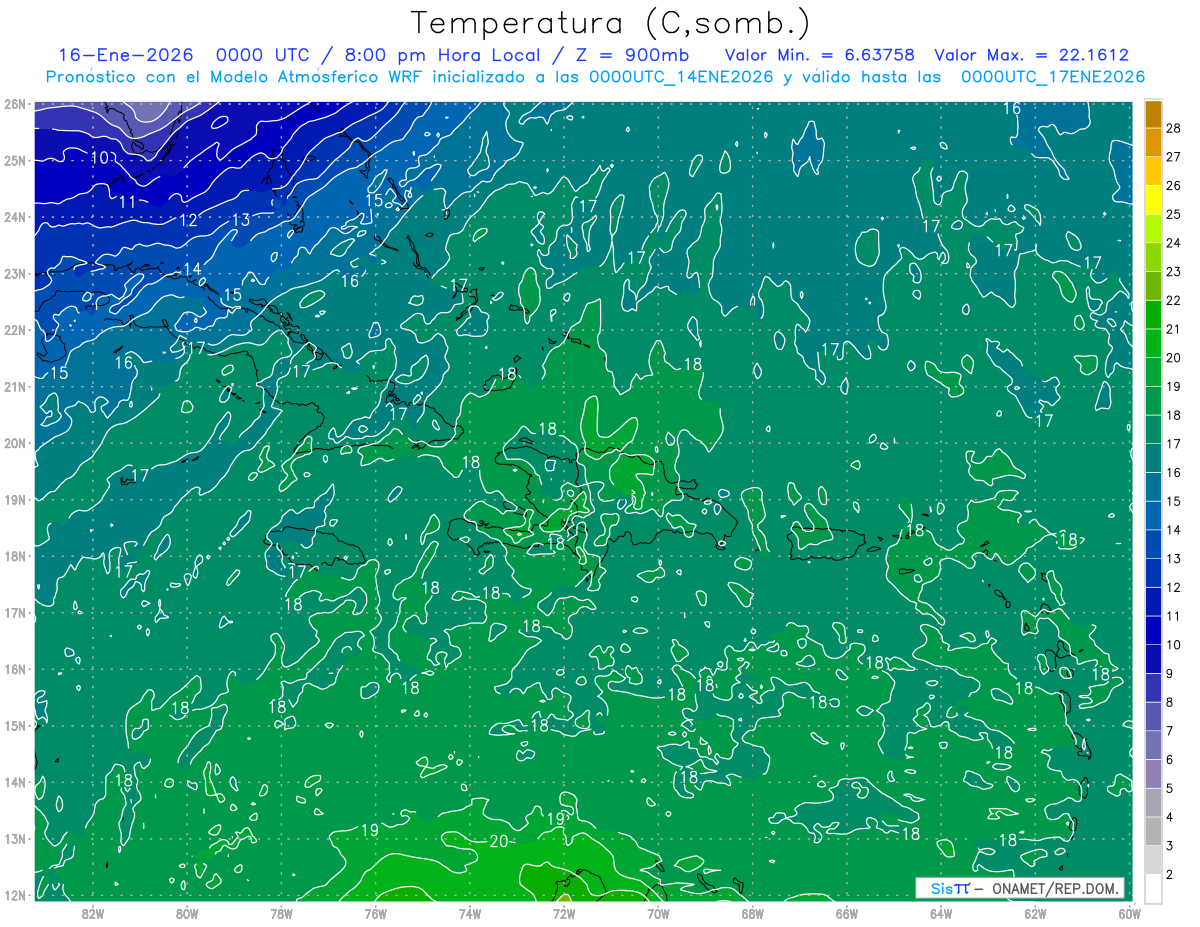Click the map contour label '10'
1200x927 pixels.
[x=100, y=158]
